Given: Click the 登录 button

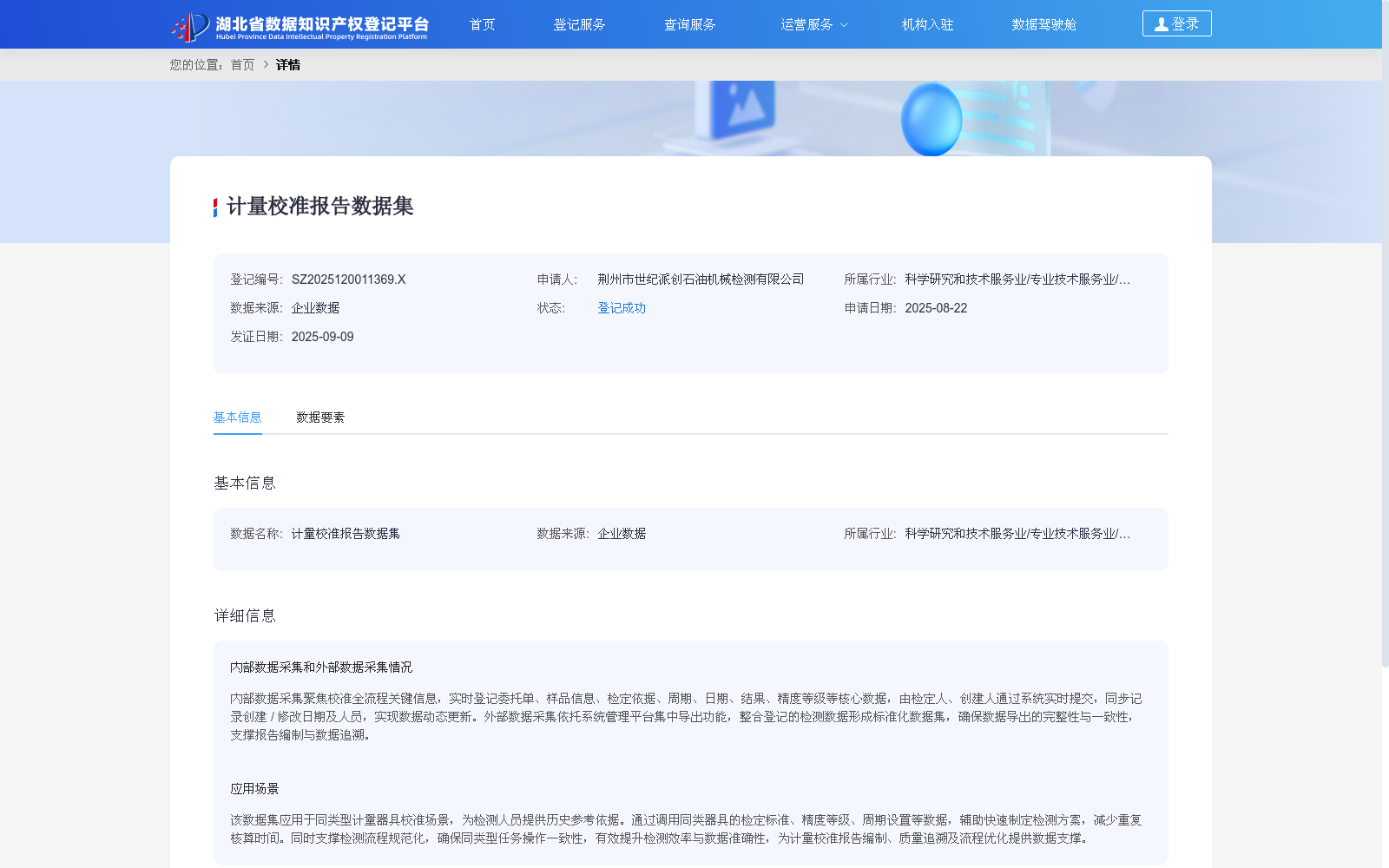Looking at the screenshot, I should pyautogui.click(x=1176, y=23).
